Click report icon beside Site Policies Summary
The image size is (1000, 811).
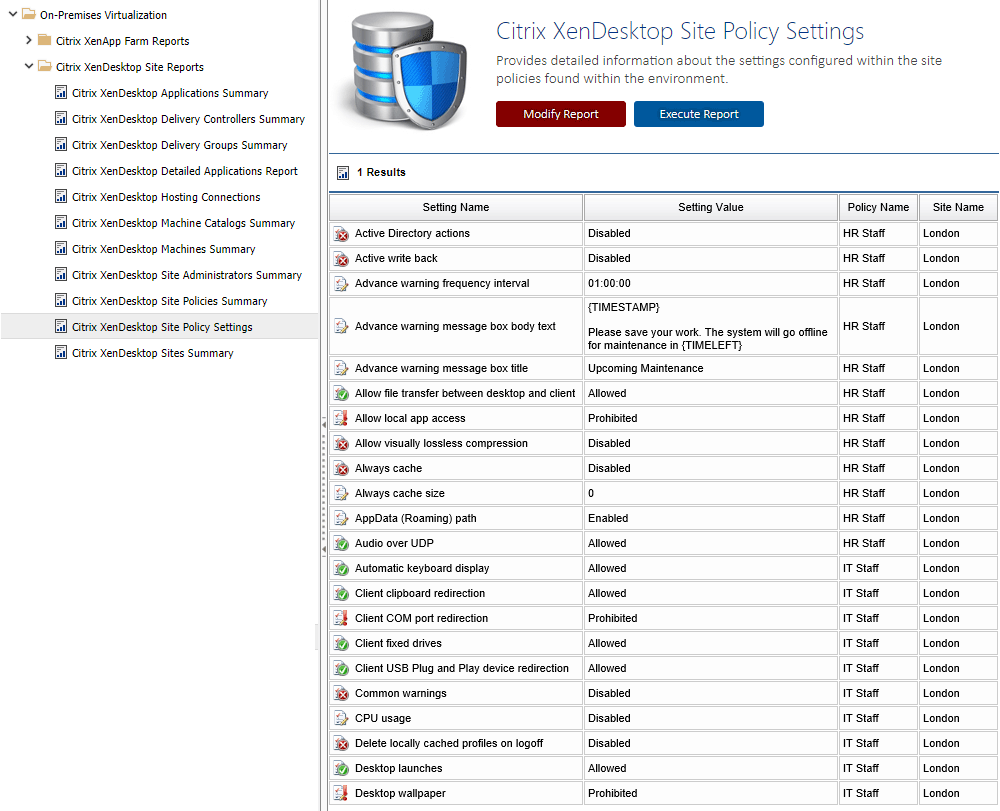[61, 301]
